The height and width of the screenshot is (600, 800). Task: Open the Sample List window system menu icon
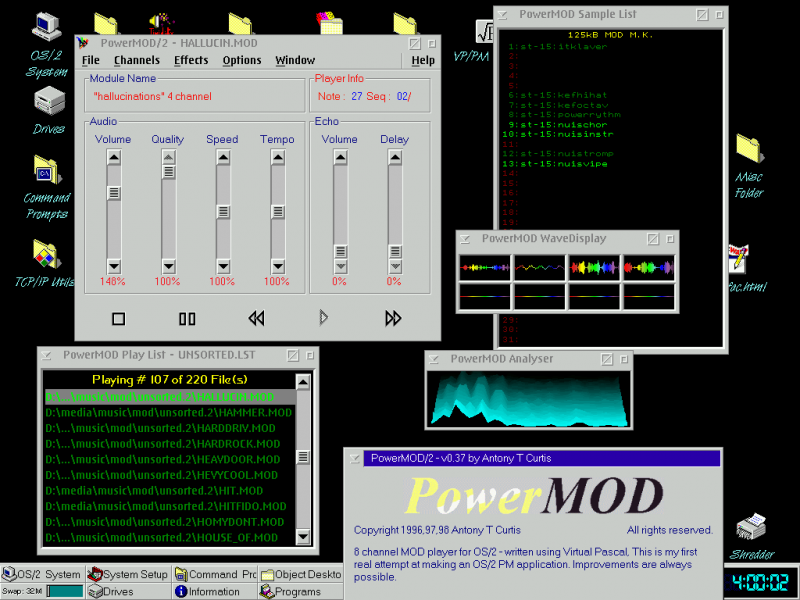[x=503, y=15]
